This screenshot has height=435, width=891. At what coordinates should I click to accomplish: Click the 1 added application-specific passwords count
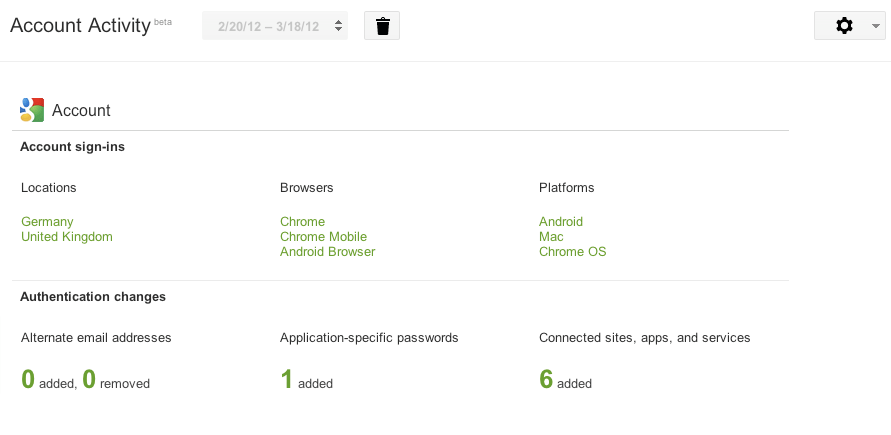click(x=287, y=379)
